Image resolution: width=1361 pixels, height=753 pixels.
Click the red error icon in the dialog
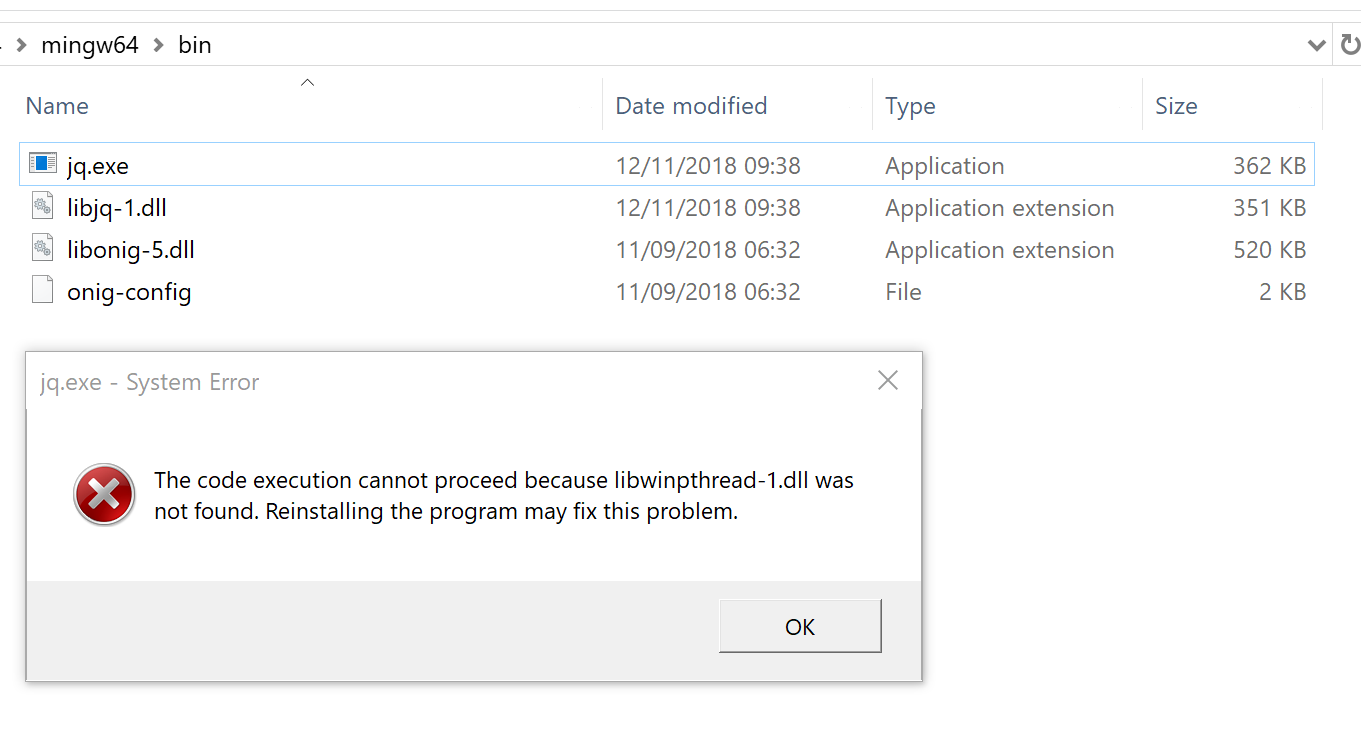coord(104,494)
